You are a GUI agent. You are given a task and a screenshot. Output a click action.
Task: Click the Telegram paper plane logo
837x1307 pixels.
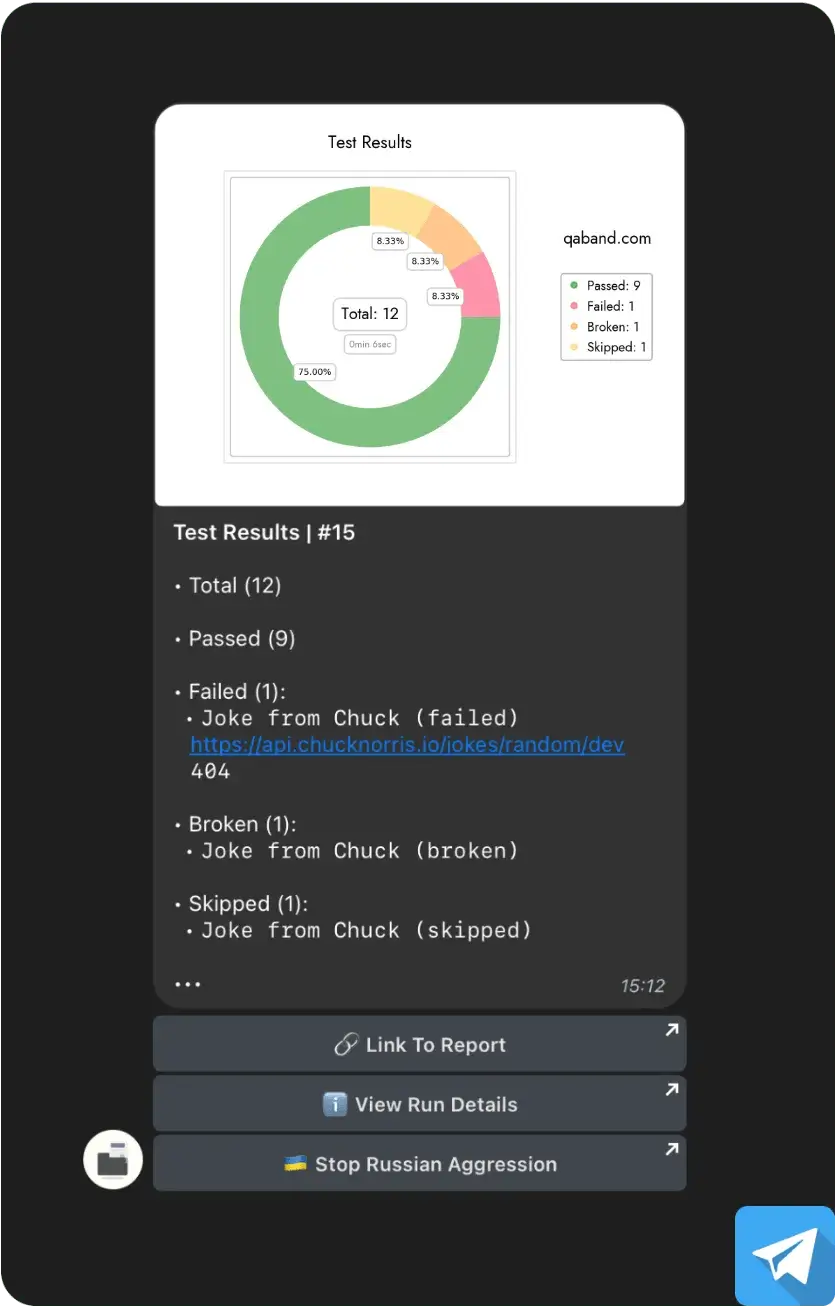coord(785,1256)
